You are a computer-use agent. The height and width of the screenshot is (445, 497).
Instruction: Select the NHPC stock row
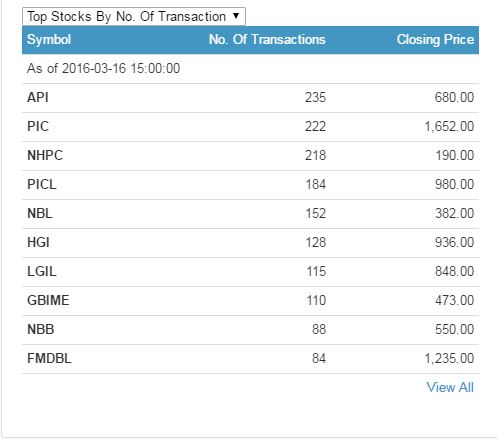(x=250, y=156)
